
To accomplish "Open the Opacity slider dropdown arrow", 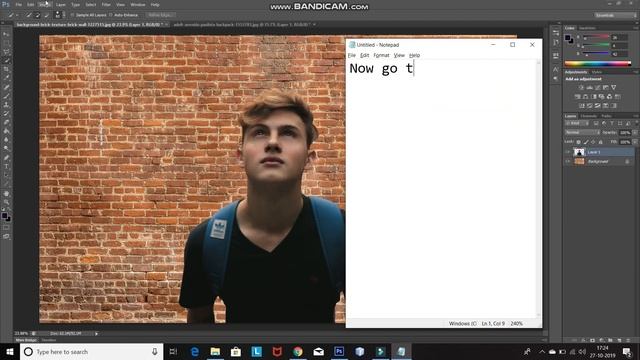I will pyautogui.click(x=635, y=133).
